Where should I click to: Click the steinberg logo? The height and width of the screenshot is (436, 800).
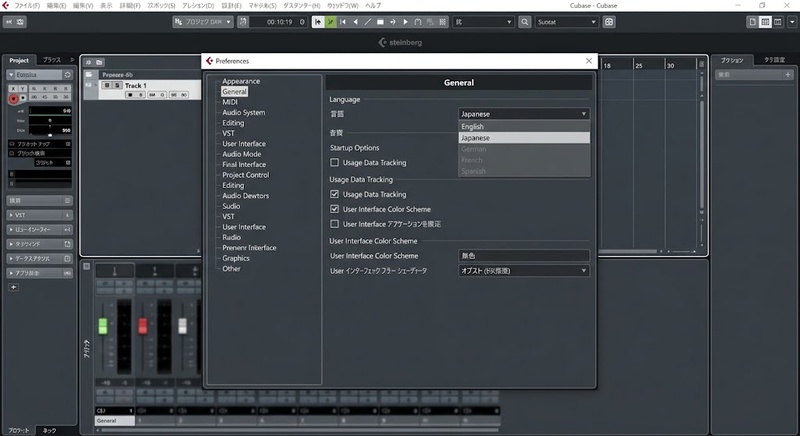click(401, 42)
